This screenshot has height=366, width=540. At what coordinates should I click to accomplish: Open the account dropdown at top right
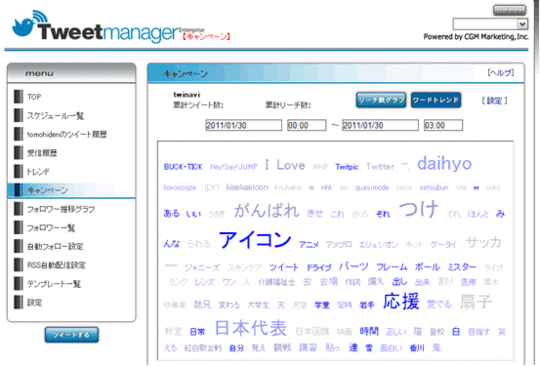point(490,24)
